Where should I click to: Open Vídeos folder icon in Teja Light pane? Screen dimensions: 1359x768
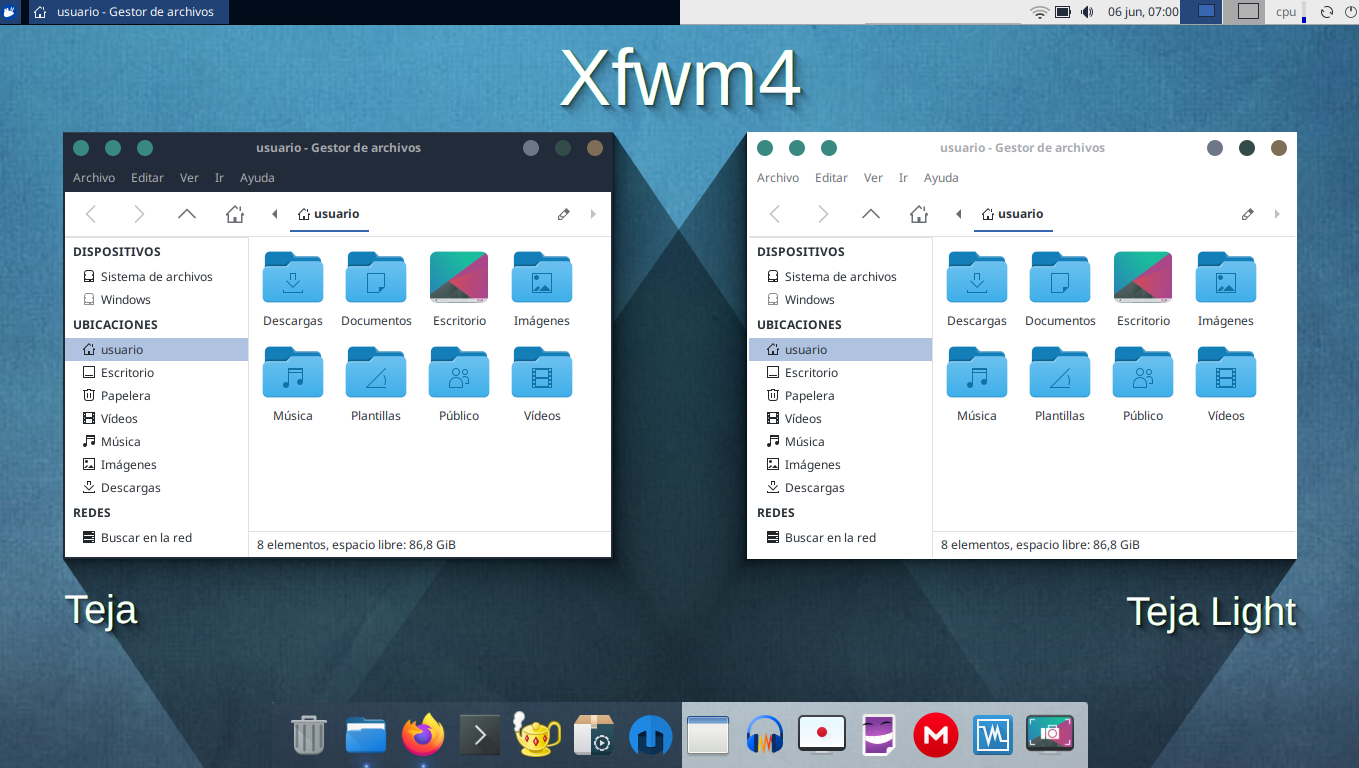pyautogui.click(x=1226, y=372)
